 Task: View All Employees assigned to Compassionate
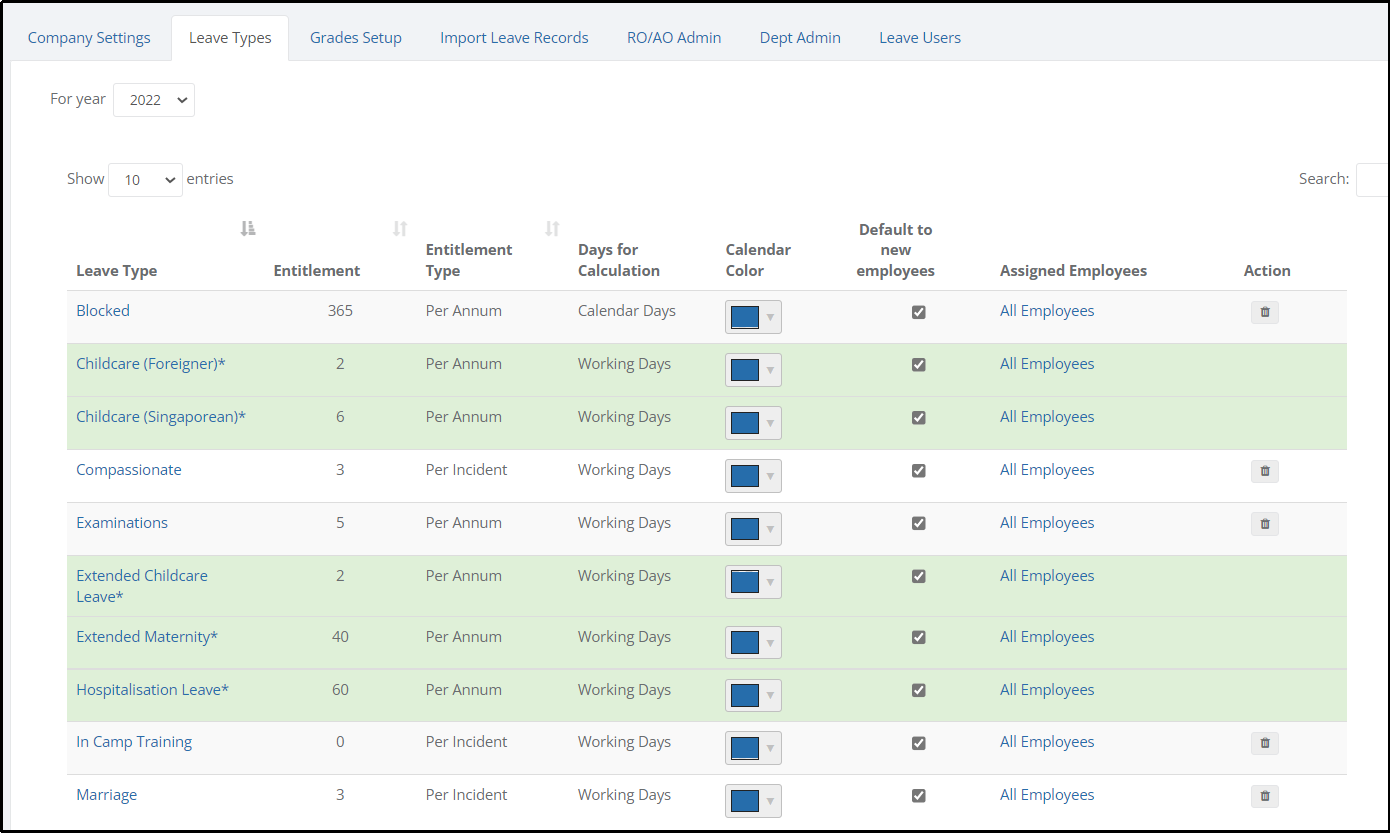[1047, 470]
